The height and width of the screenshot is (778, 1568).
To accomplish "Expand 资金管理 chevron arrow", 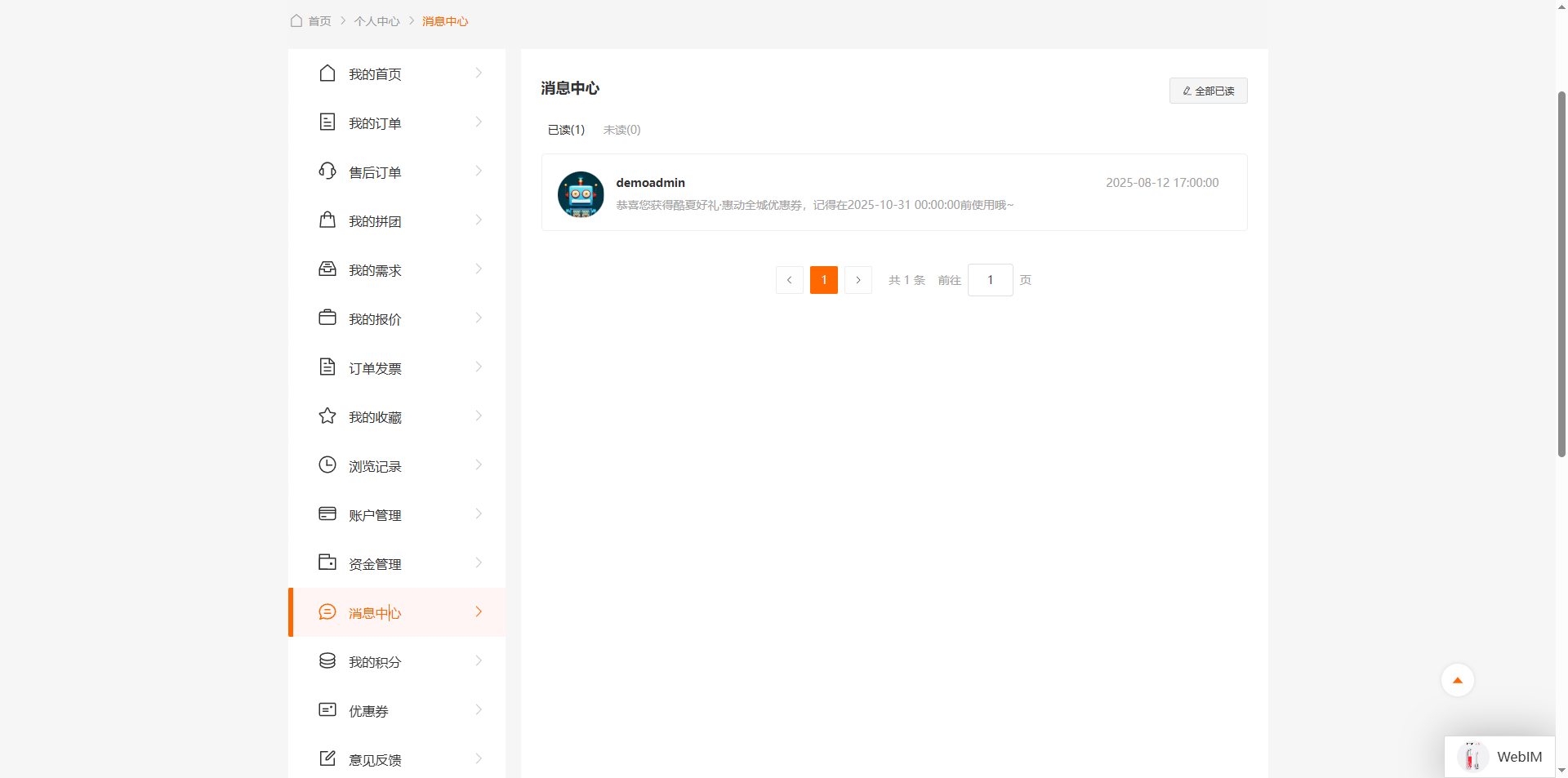I will 479,563.
